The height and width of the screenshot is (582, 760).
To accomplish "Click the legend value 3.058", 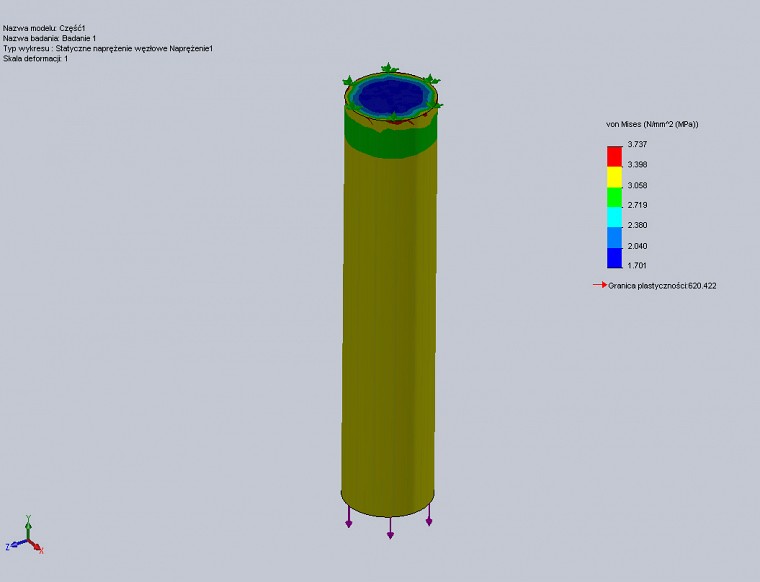I will pyautogui.click(x=637, y=185).
